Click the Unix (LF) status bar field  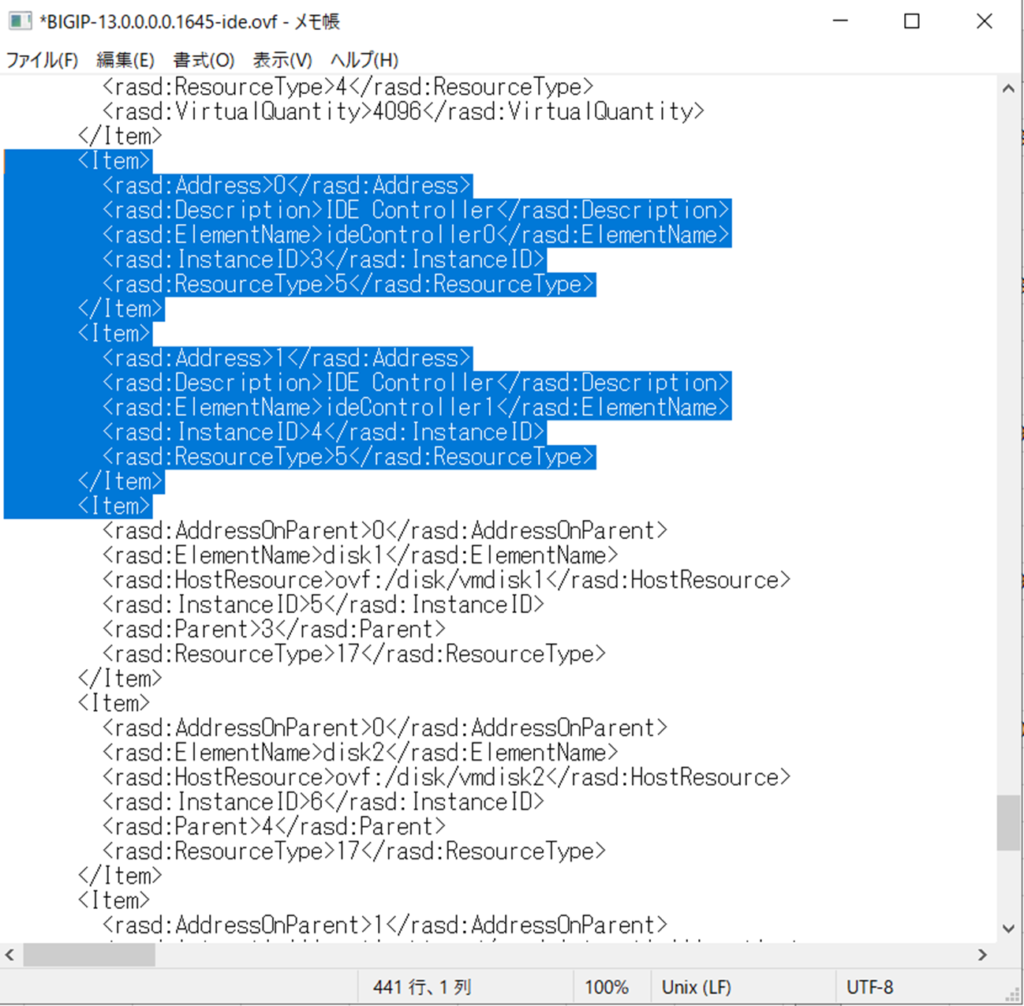[696, 987]
